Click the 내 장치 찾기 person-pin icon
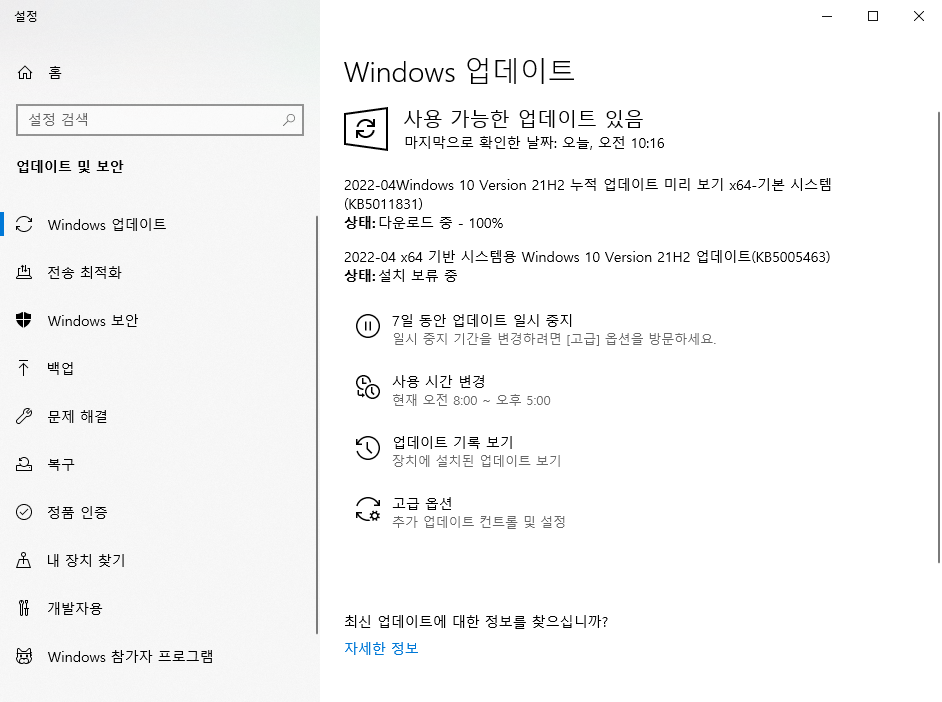This screenshot has width=942, height=702. [23, 560]
